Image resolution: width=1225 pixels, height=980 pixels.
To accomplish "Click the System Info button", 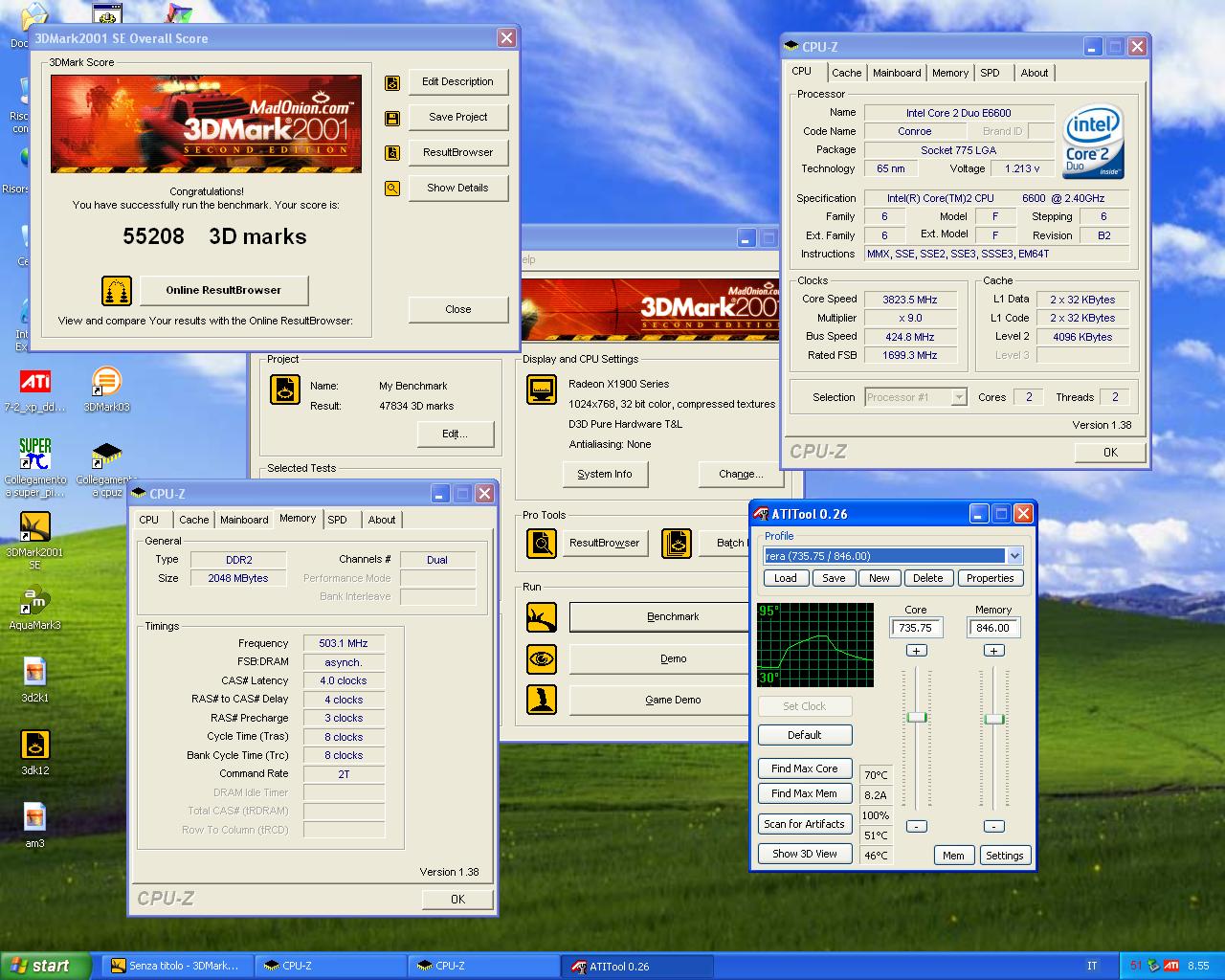I will (605, 474).
